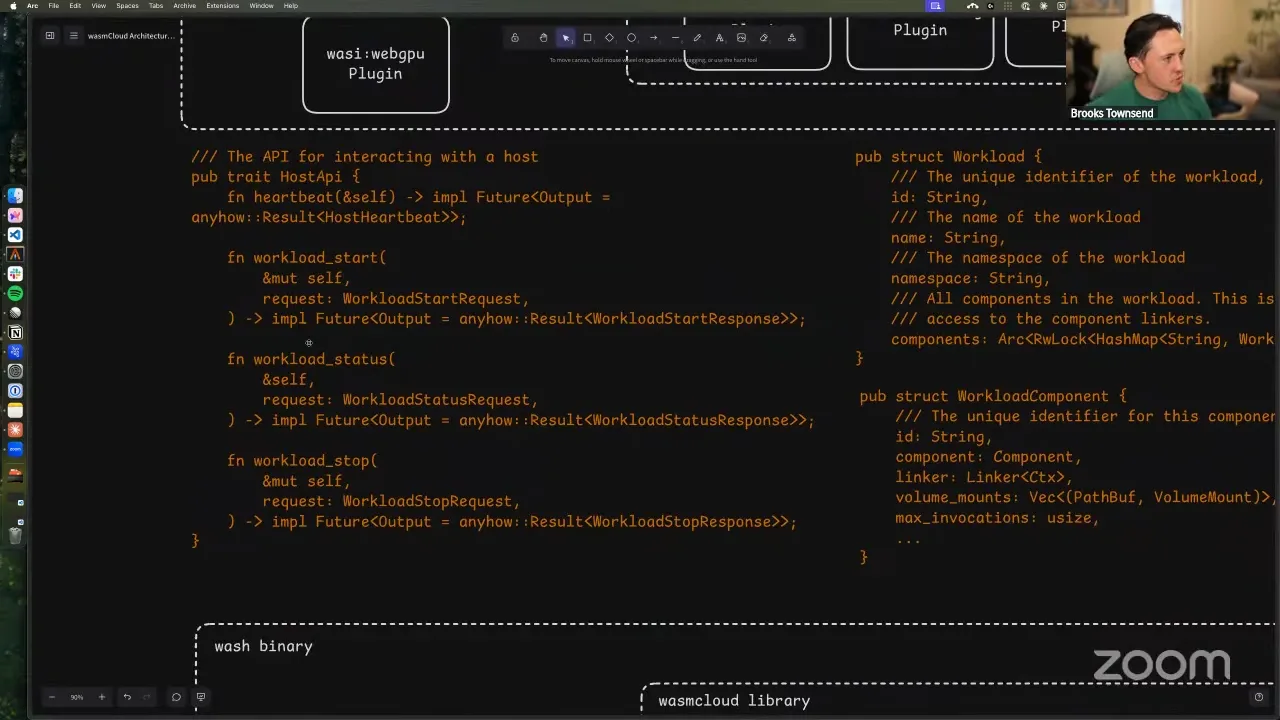Open the Arc application menu
This screenshot has width=1280, height=720.
coord(33,6)
